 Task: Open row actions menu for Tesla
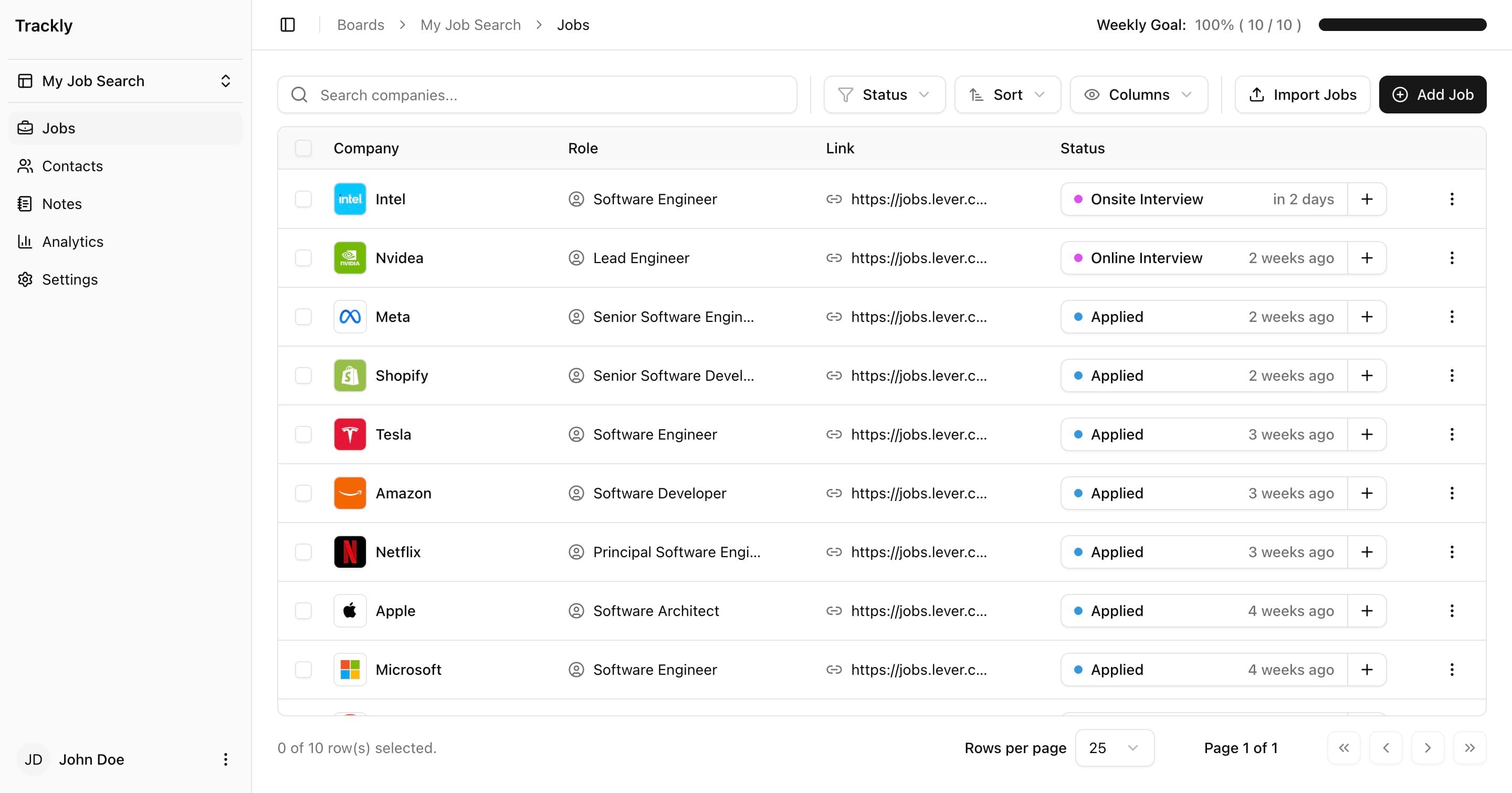tap(1452, 434)
